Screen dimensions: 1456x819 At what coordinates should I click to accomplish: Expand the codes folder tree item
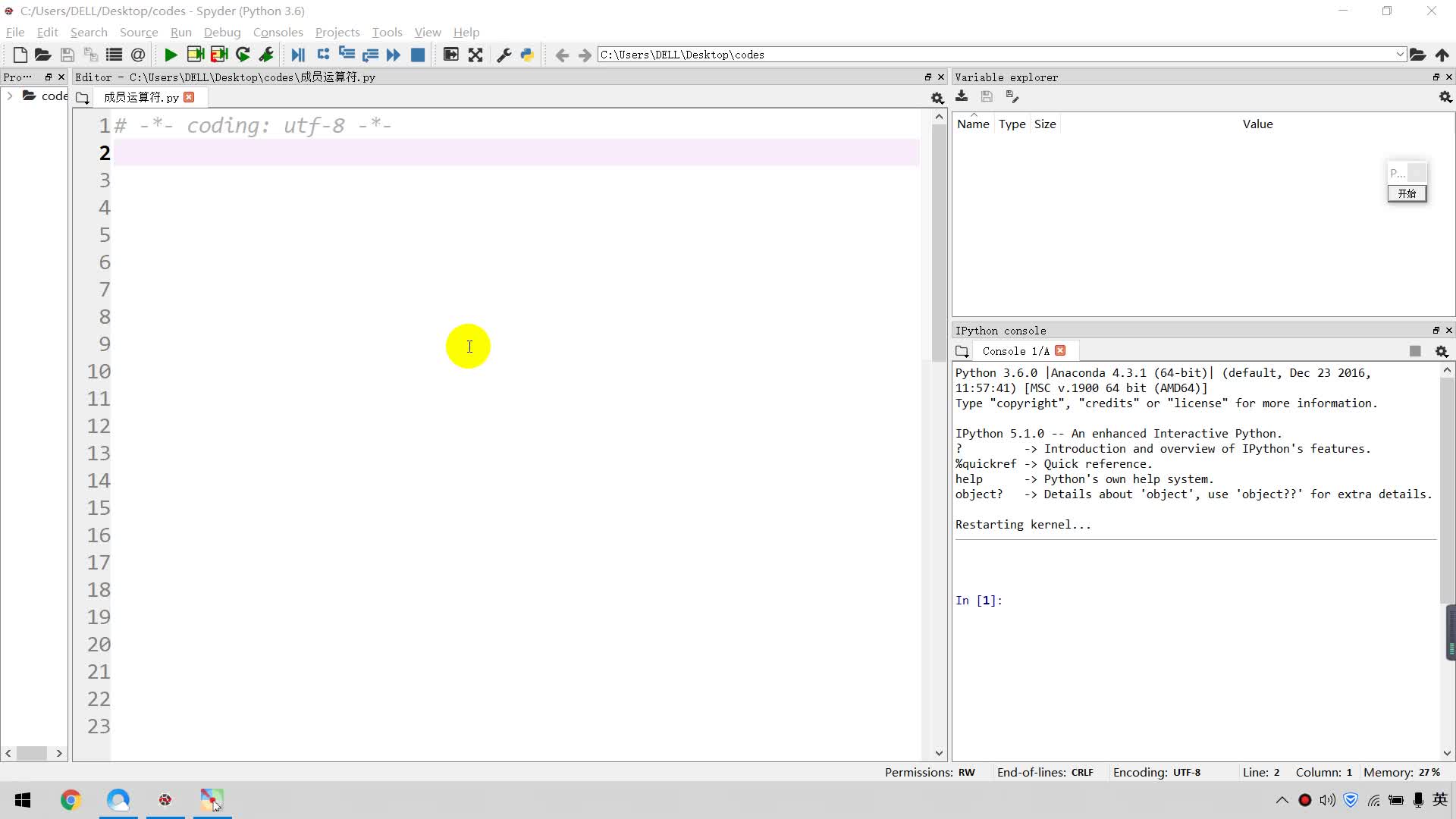(10, 96)
